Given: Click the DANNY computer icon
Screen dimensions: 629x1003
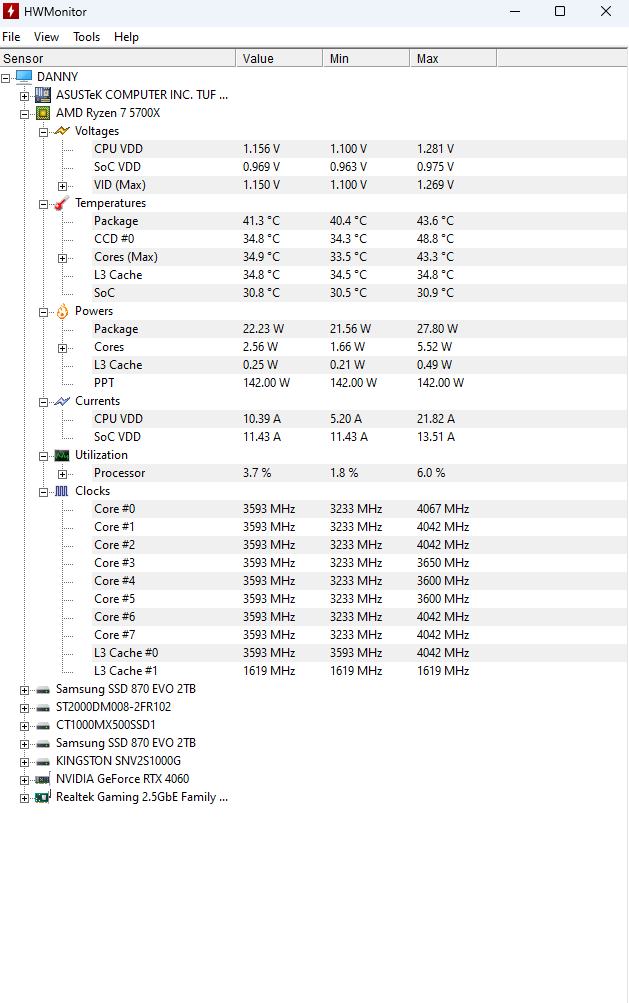Looking at the screenshot, I should coord(24,77).
